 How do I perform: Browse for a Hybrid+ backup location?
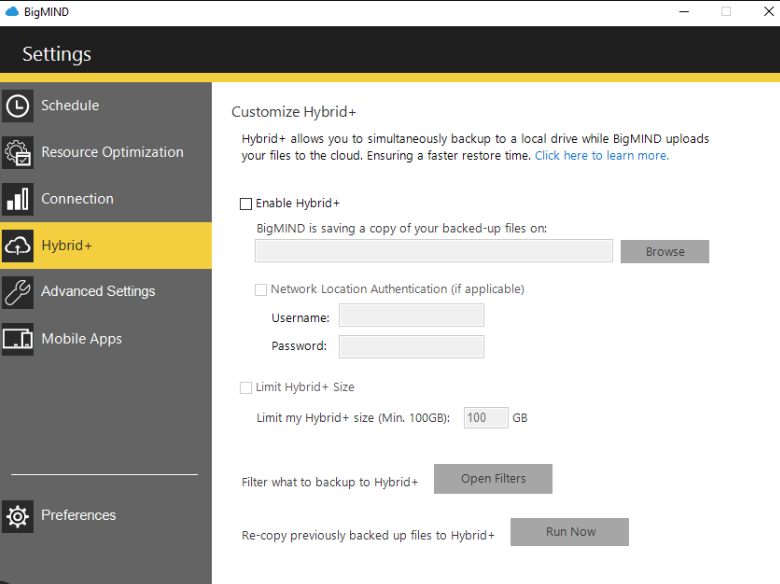[665, 252]
